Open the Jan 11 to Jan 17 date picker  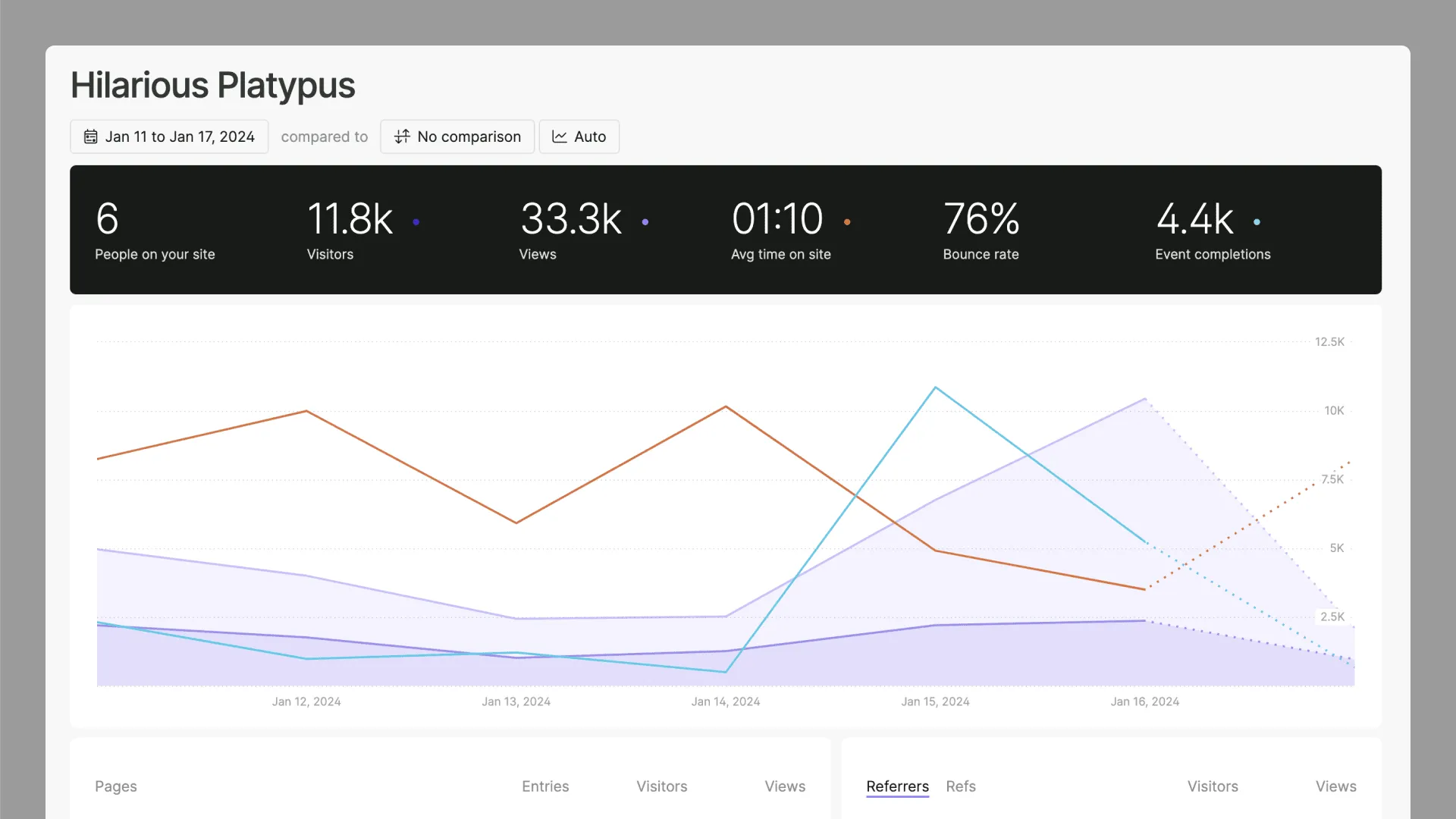(169, 136)
